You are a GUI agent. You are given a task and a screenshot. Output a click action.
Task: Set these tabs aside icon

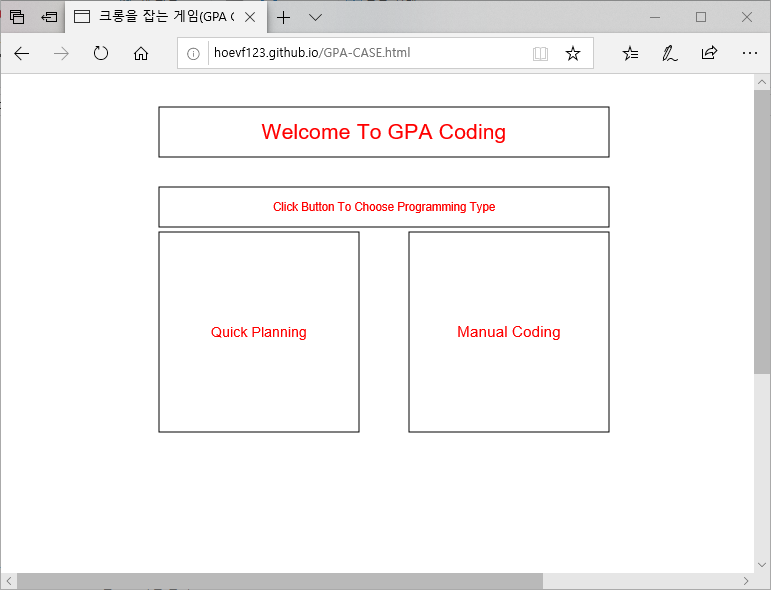(x=49, y=17)
